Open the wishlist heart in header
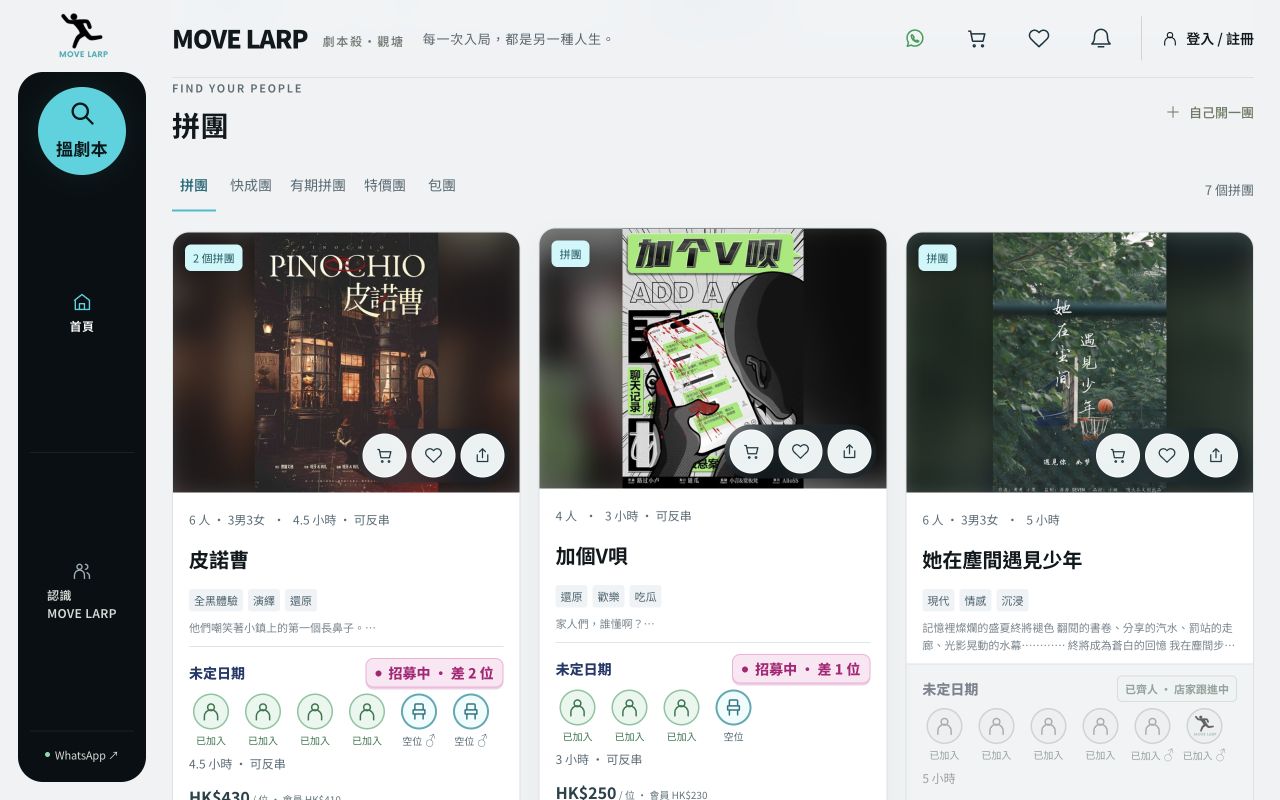The height and width of the screenshot is (800, 1280). point(1039,38)
